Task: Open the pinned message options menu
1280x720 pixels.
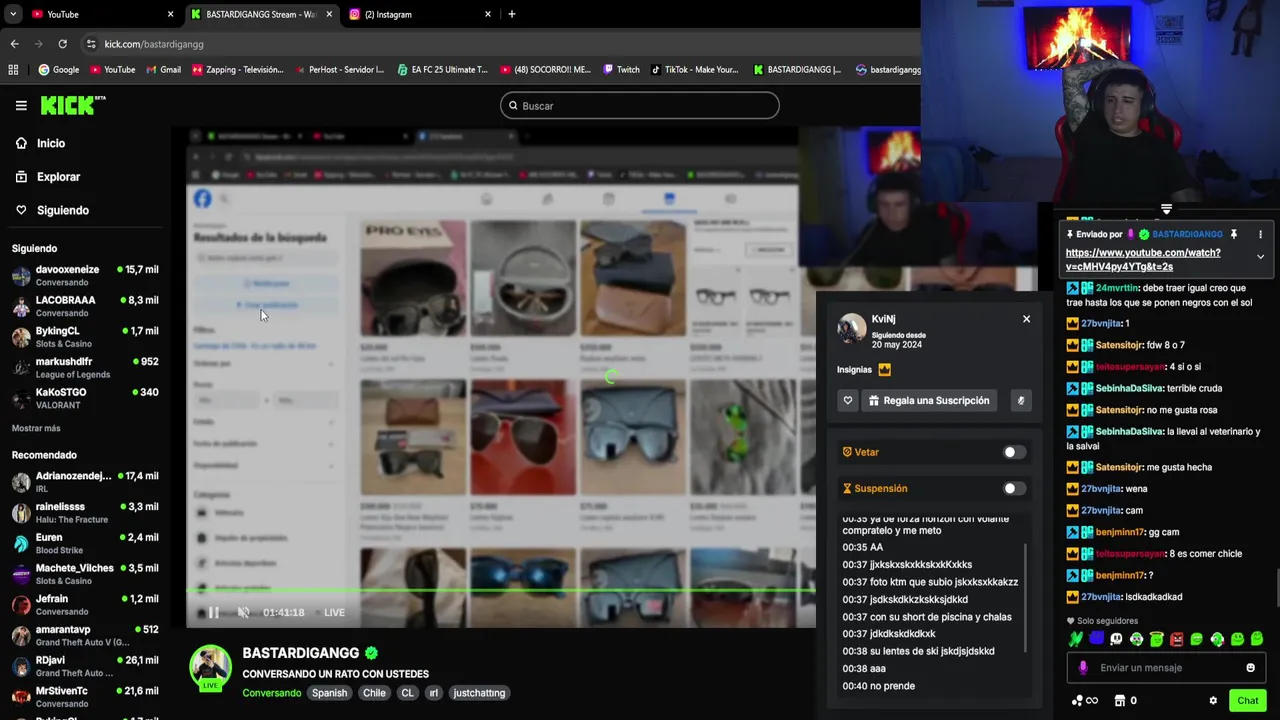Action: point(1260,234)
